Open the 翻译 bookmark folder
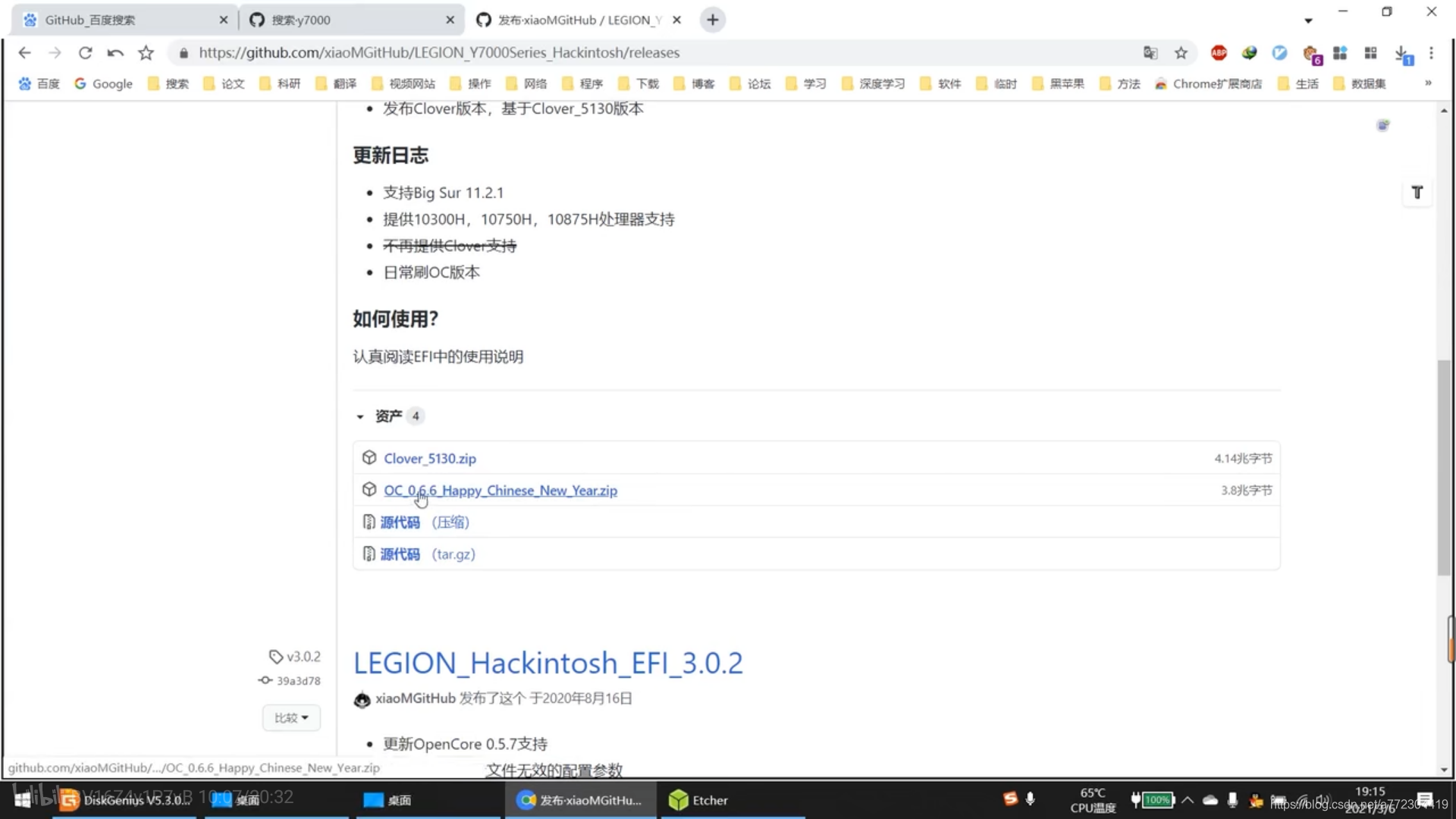The height and width of the screenshot is (819, 1456). (336, 83)
